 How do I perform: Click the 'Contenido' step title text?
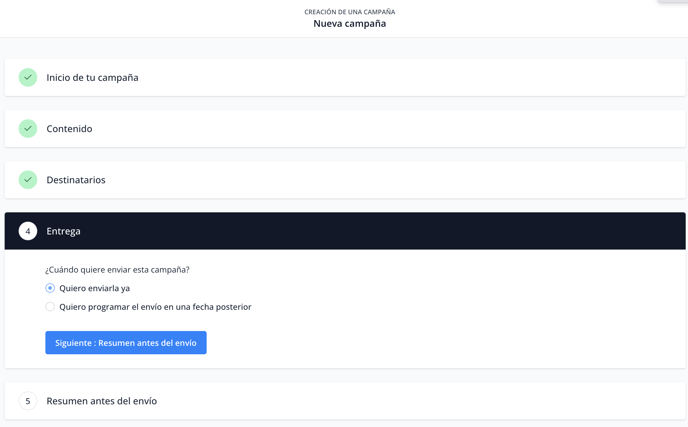coord(69,129)
